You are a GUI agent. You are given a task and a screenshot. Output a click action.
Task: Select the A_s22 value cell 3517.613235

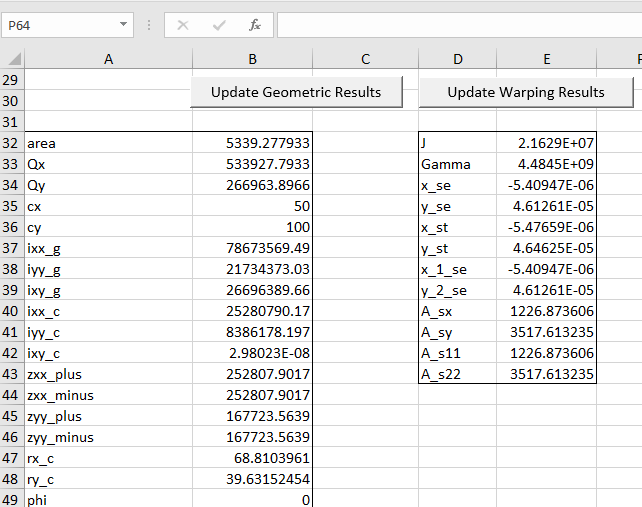click(546, 374)
